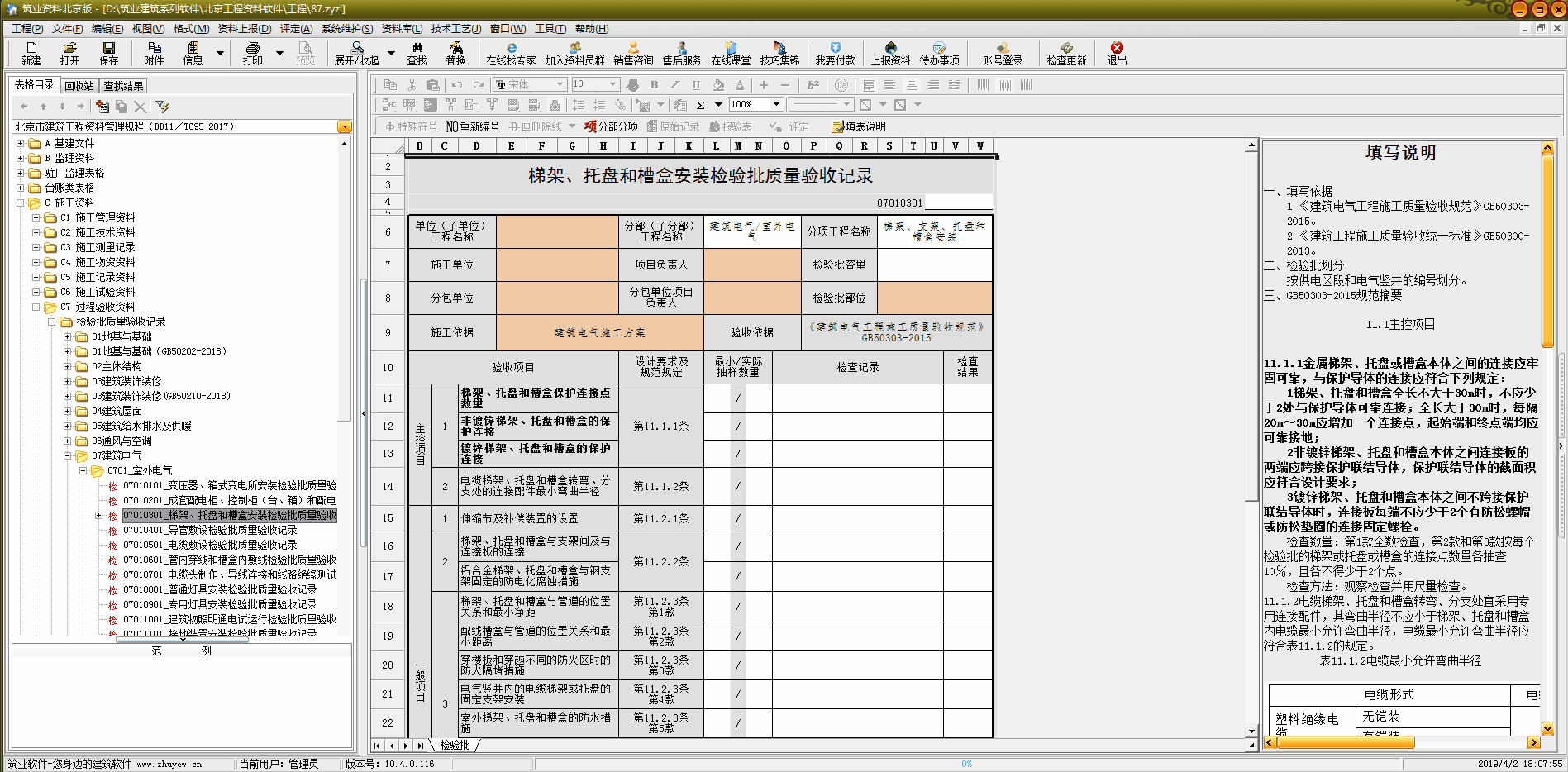Click the 检查更新 (Check update) icon
Image resolution: width=1568 pixels, height=772 pixels.
tap(1066, 53)
